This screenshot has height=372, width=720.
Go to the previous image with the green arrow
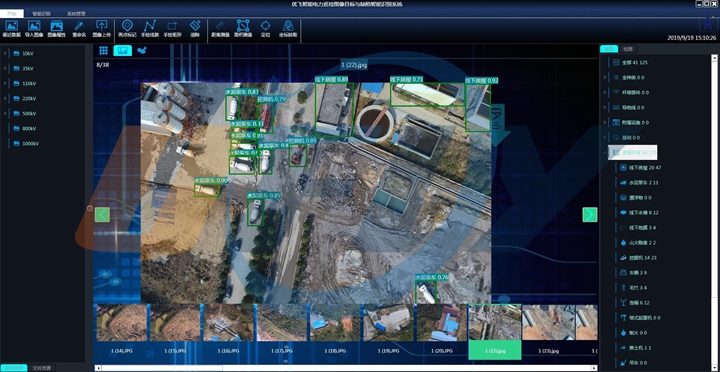point(102,215)
